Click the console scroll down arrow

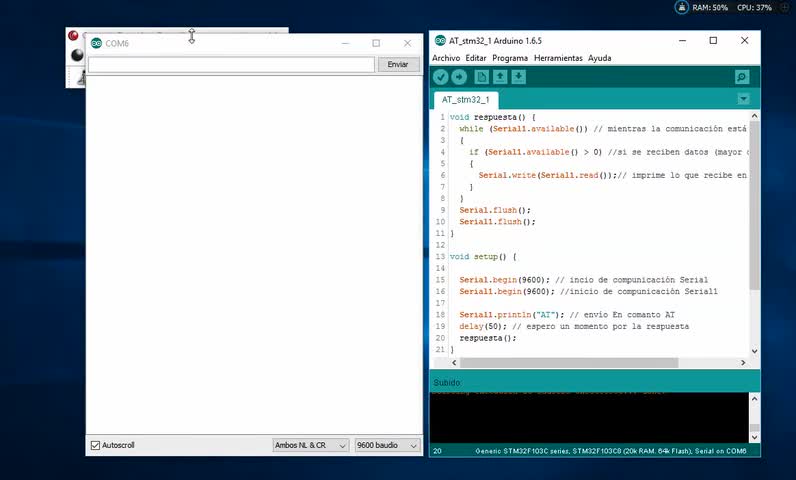pos(754,437)
